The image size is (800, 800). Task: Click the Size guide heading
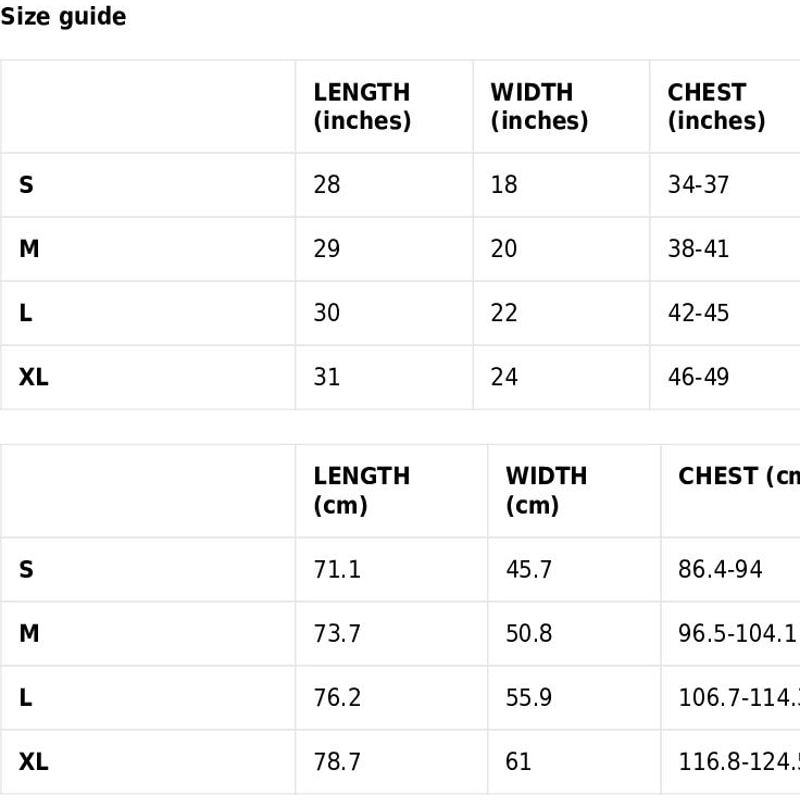[x=63, y=17]
